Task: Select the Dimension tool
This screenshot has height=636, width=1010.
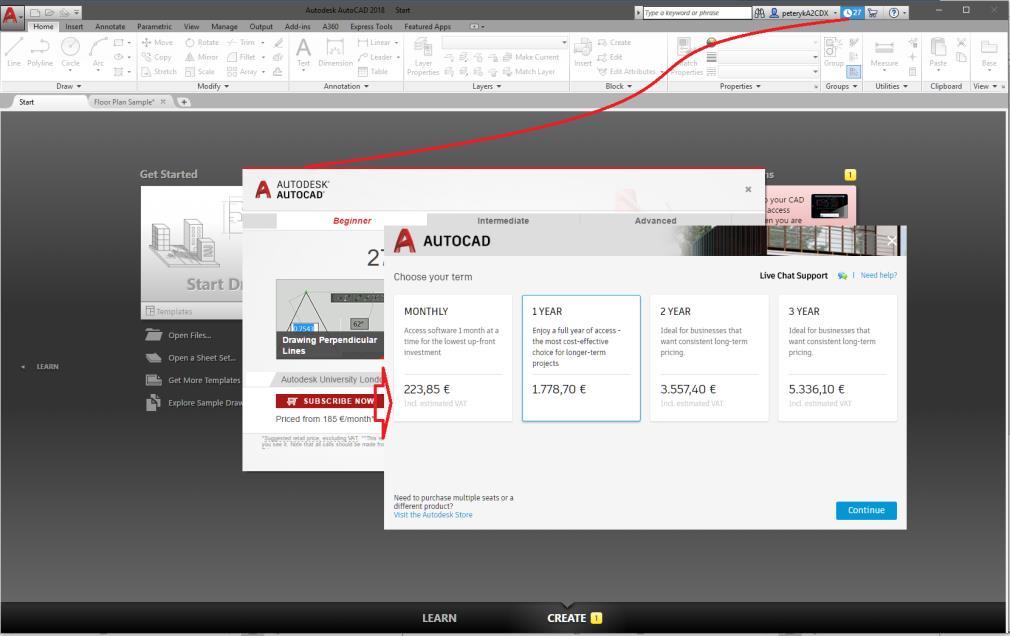Action: (x=335, y=52)
